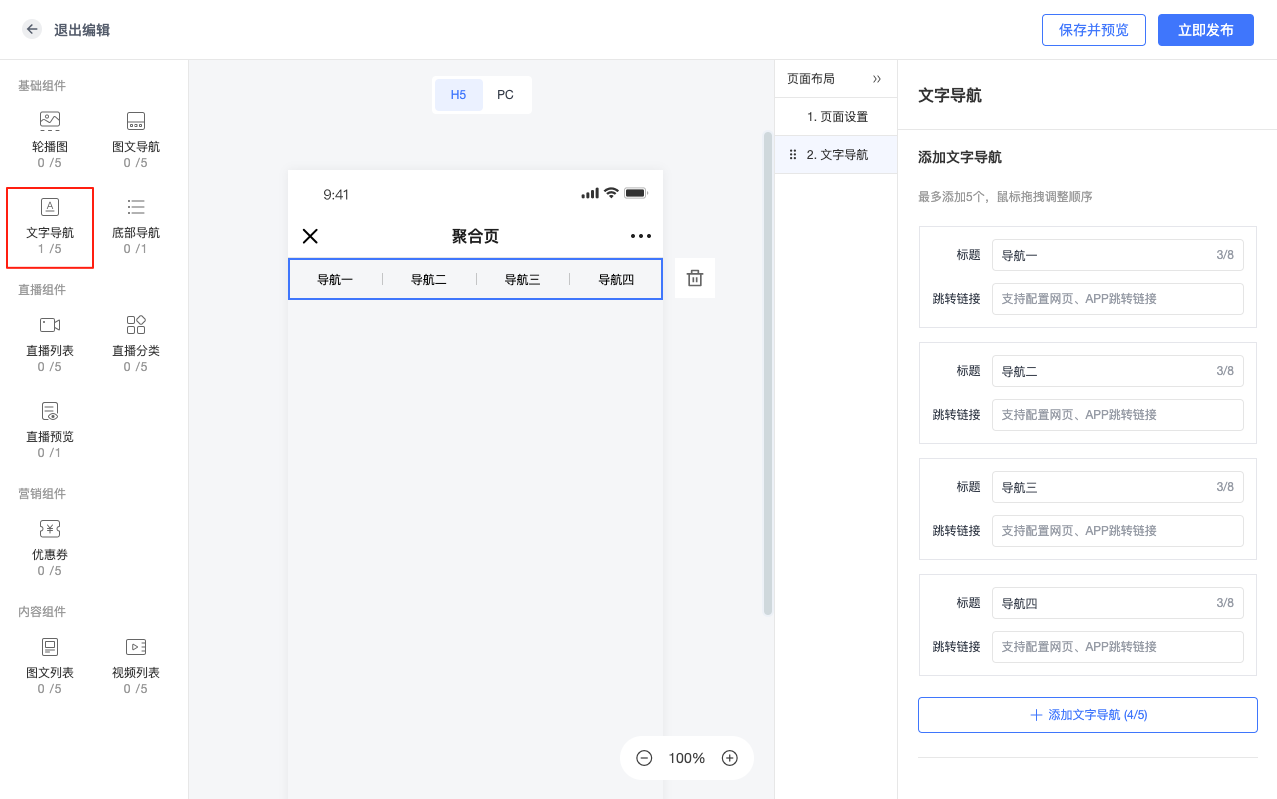Click the 聚合页 page title in preview
Screen dimensions: 1277x799
click(475, 236)
